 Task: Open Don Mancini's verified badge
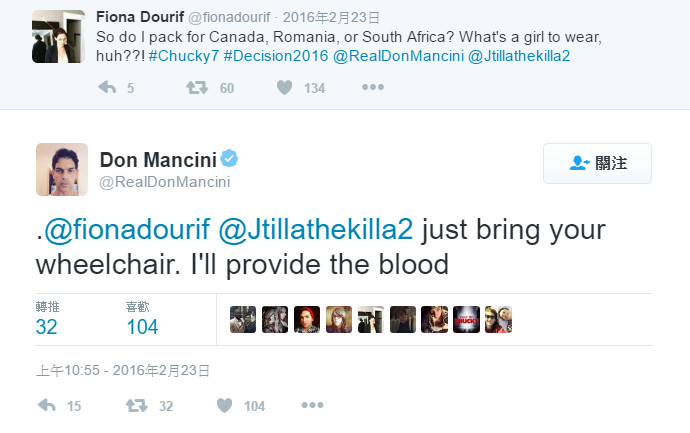coord(229,160)
